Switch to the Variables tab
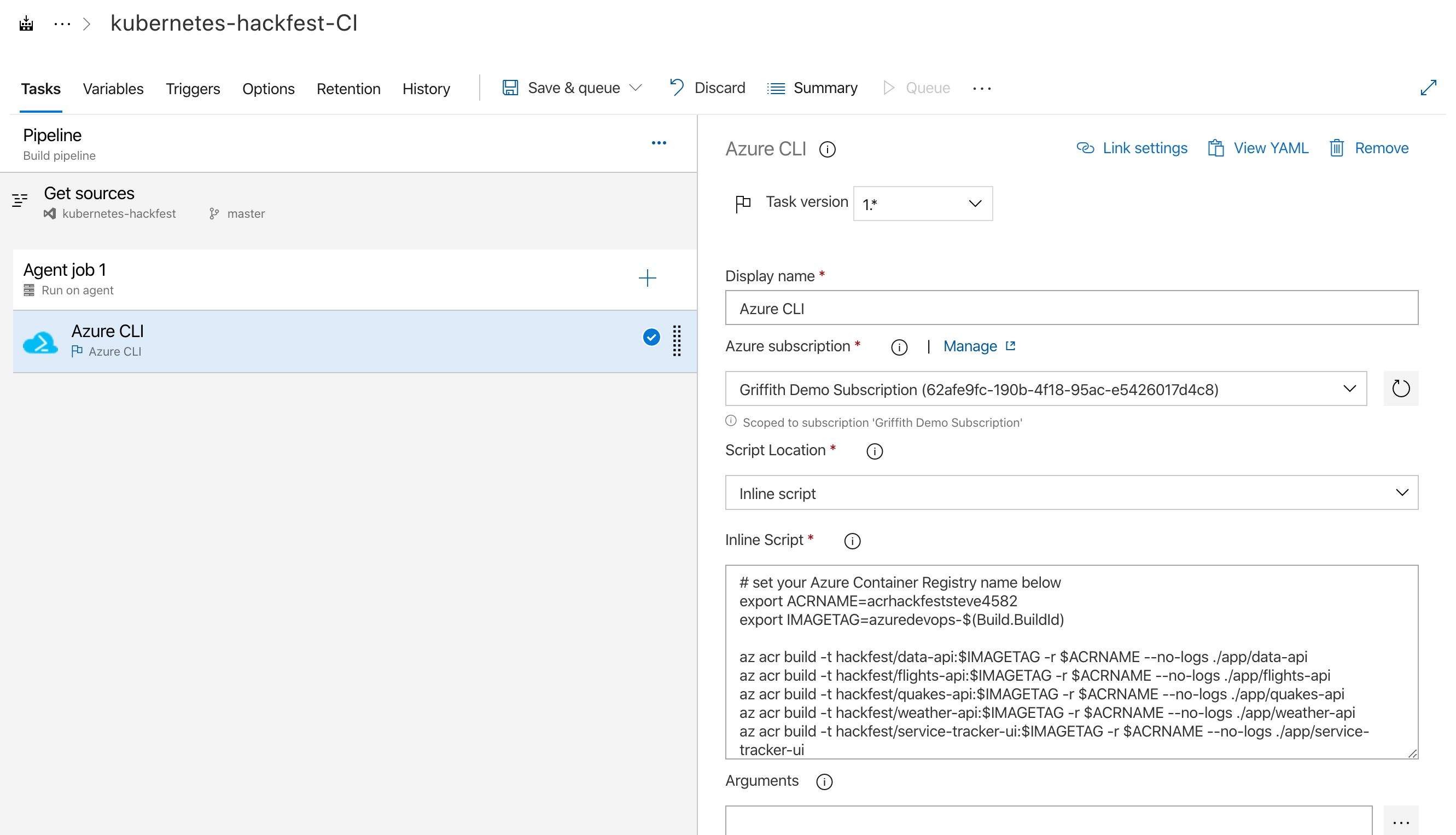This screenshot has height=835, width=1456. 113,87
